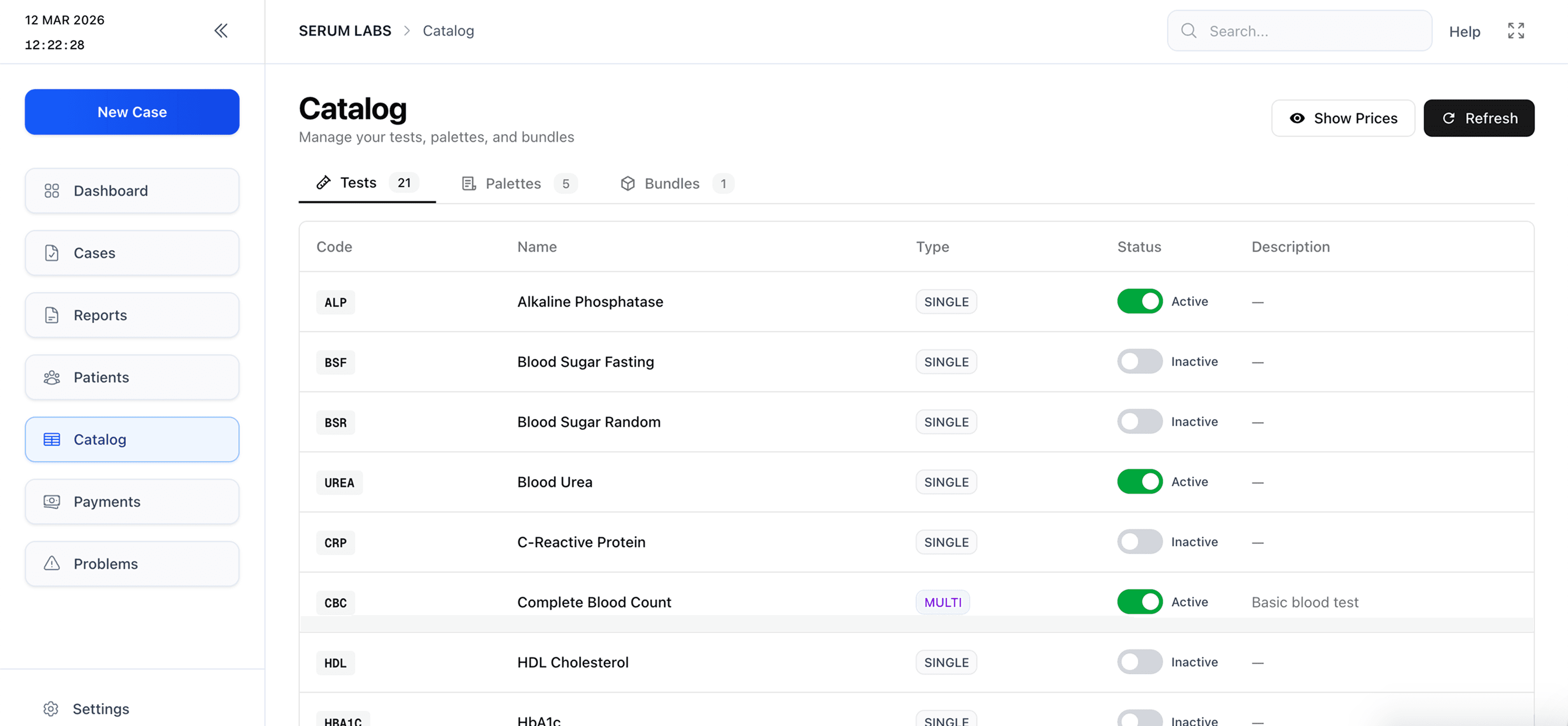Image resolution: width=1568 pixels, height=726 pixels.
Task: Disable the Alkaline Phosphatase active toggle
Action: click(x=1140, y=301)
